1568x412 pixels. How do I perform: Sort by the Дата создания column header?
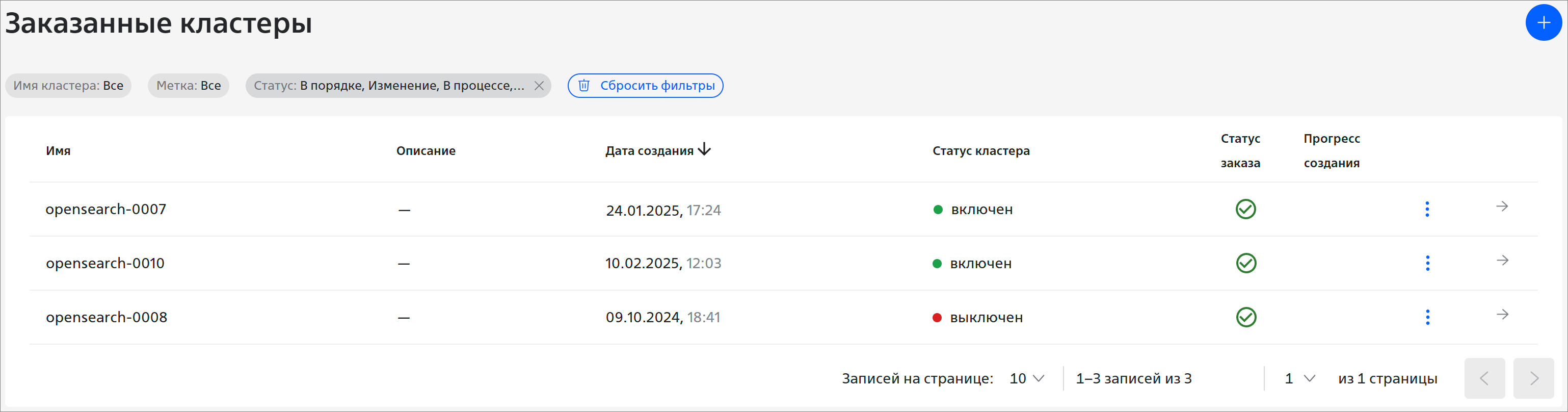point(649,150)
